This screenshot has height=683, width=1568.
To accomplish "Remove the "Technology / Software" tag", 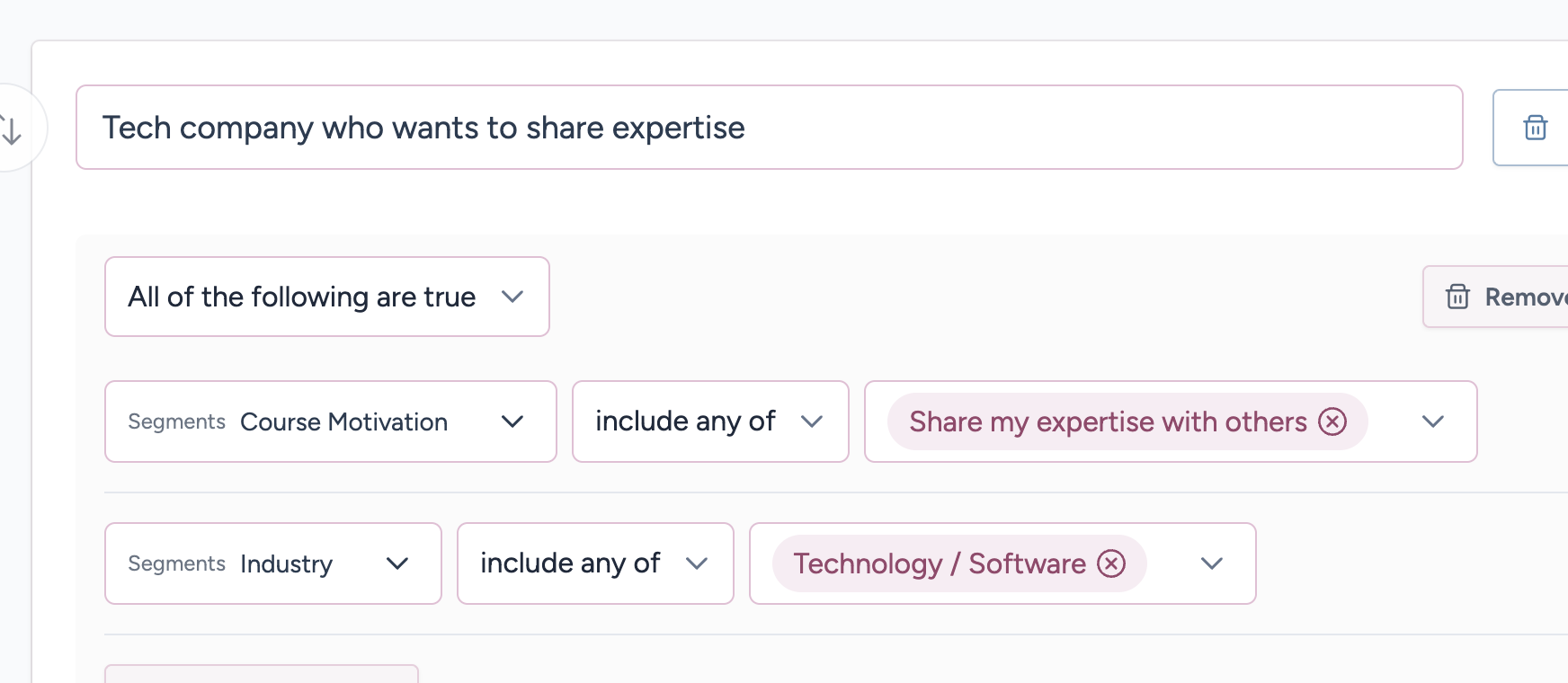I will [1112, 563].
